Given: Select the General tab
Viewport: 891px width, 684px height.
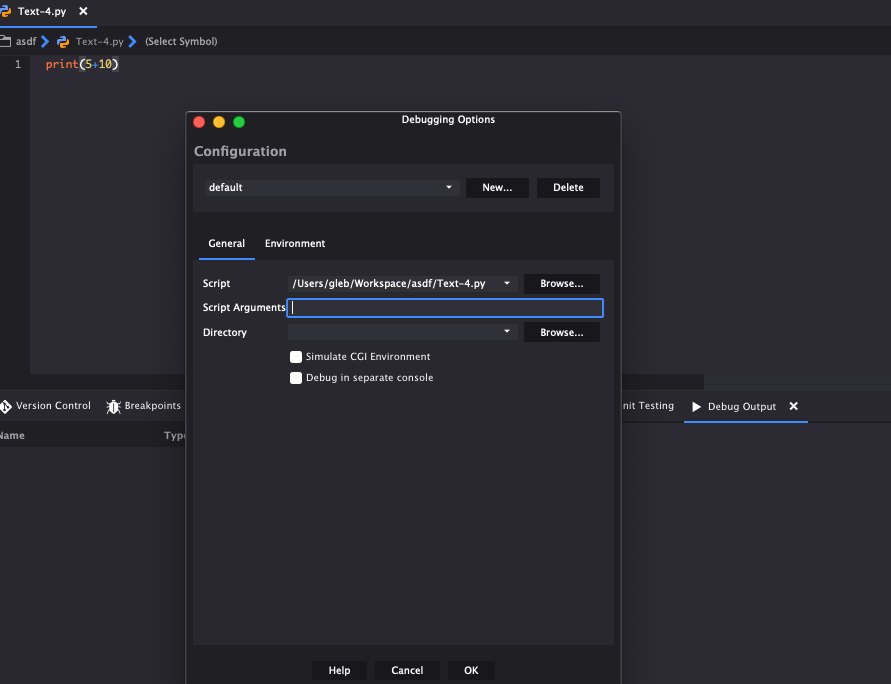Looking at the screenshot, I should pyautogui.click(x=226, y=244).
